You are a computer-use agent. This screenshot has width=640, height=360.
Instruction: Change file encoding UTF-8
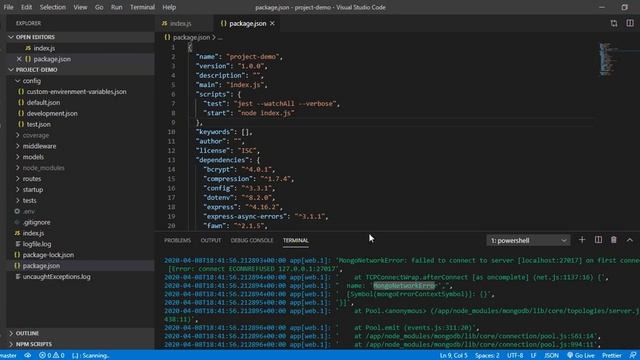click(515, 356)
